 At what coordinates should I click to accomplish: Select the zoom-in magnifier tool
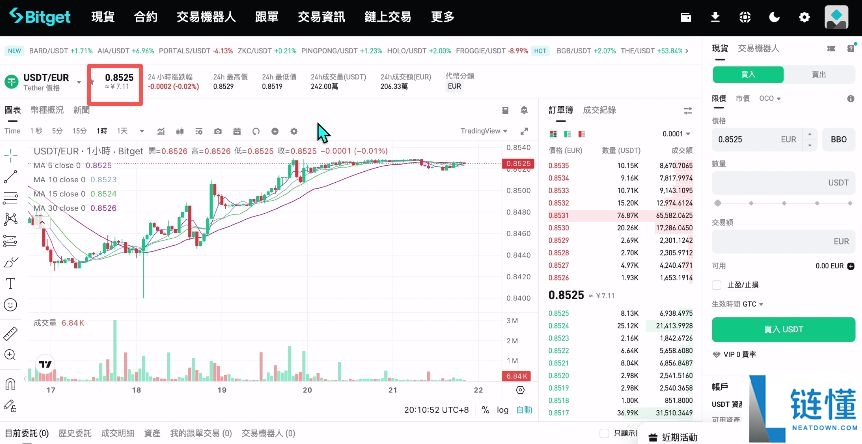[x=10, y=354]
